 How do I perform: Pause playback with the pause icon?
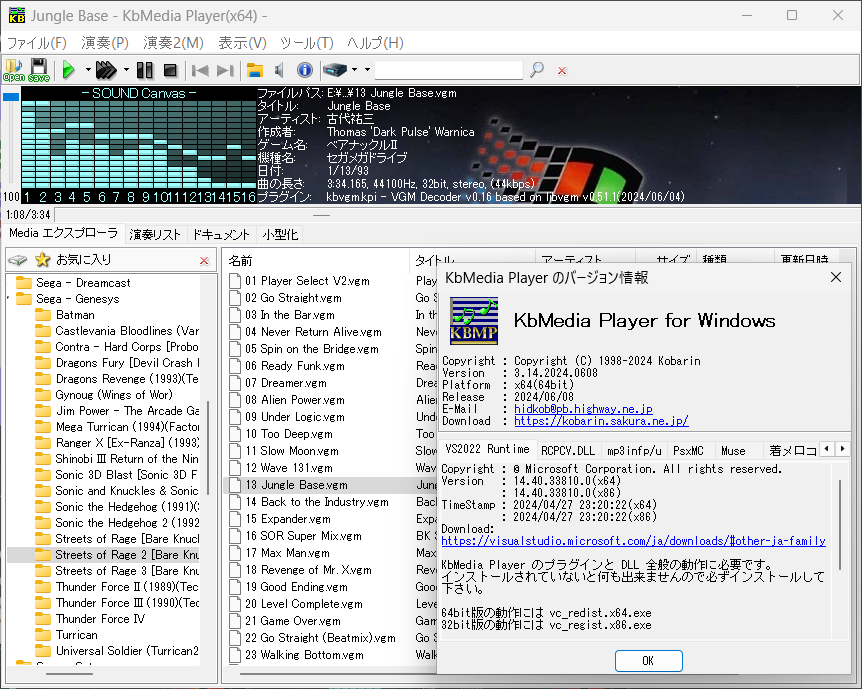click(x=145, y=70)
